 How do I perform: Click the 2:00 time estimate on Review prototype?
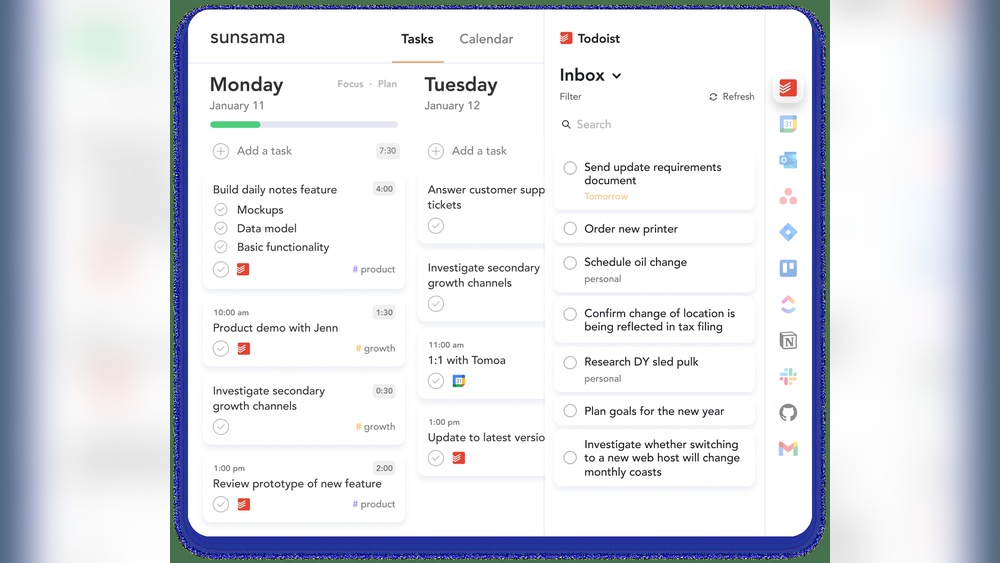click(x=385, y=468)
